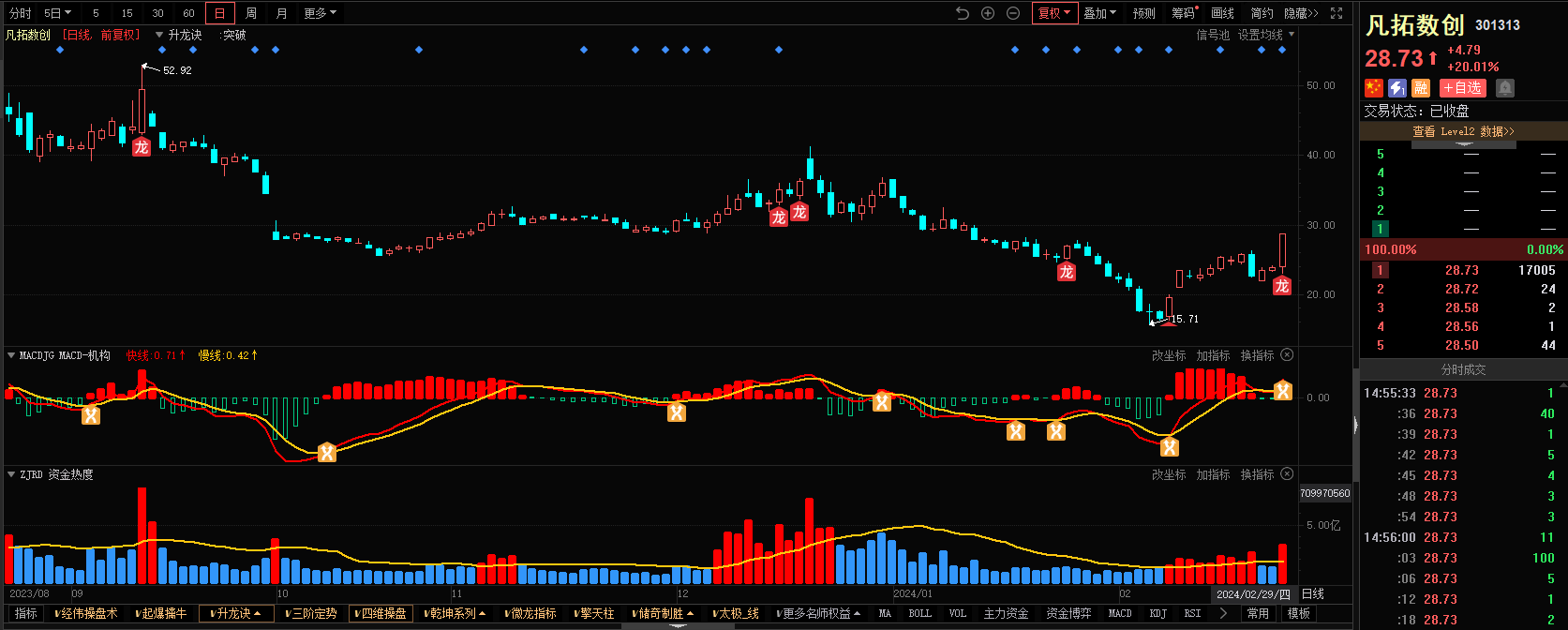The image size is (1568, 630).
Task: Click the orange 融 margin icon
Action: tap(1421, 87)
